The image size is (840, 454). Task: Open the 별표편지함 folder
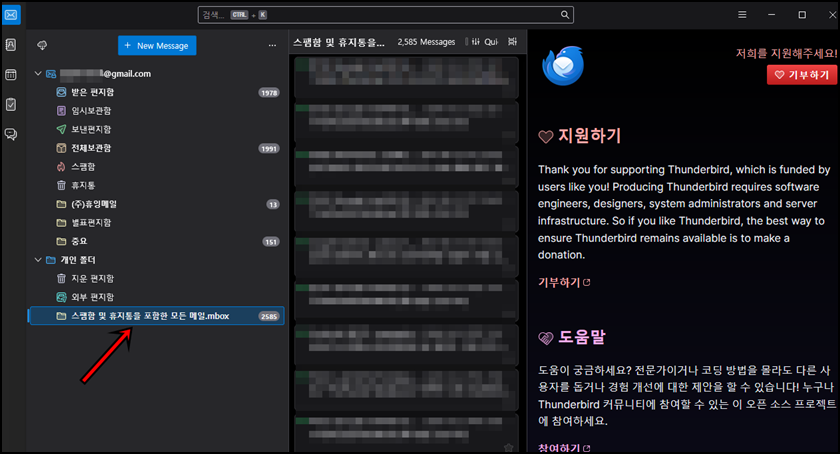tap(156, 222)
